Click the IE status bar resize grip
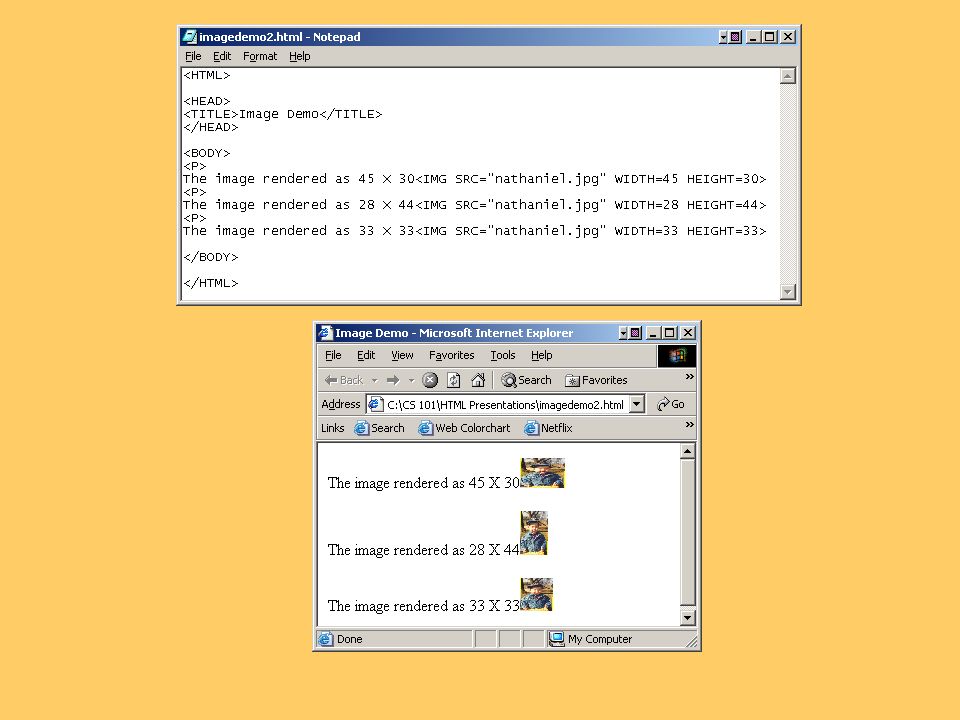Screen dimensions: 960x720 692,642
